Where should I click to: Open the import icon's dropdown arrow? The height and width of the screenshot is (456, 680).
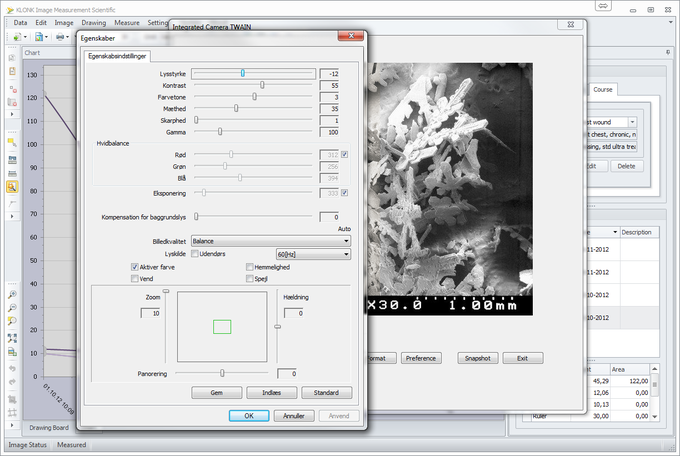click(25, 37)
